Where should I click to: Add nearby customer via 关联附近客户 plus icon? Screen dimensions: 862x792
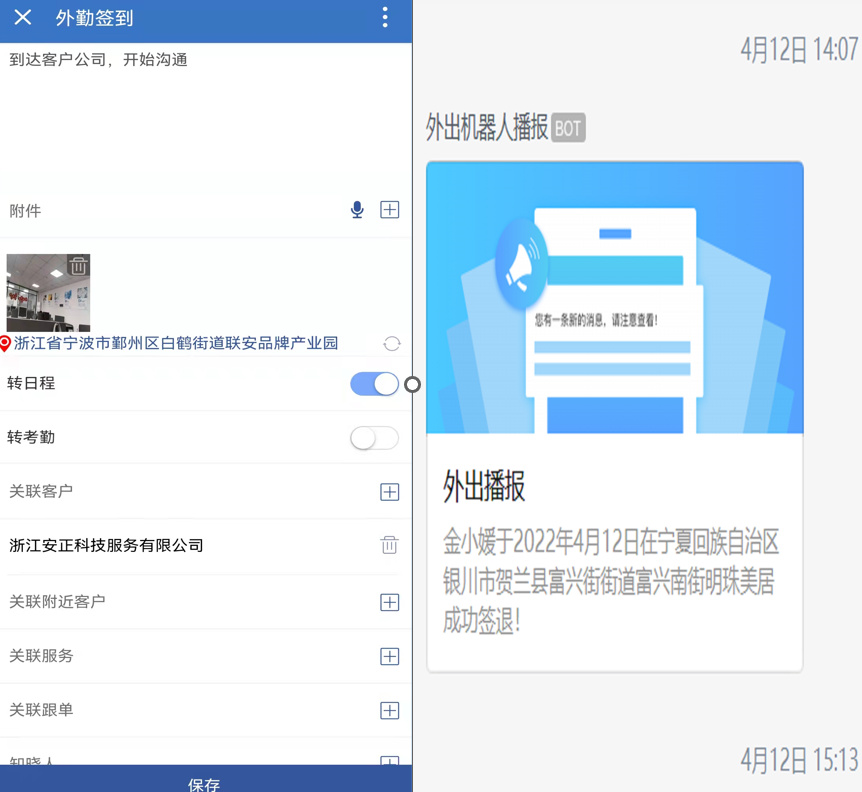click(390, 602)
